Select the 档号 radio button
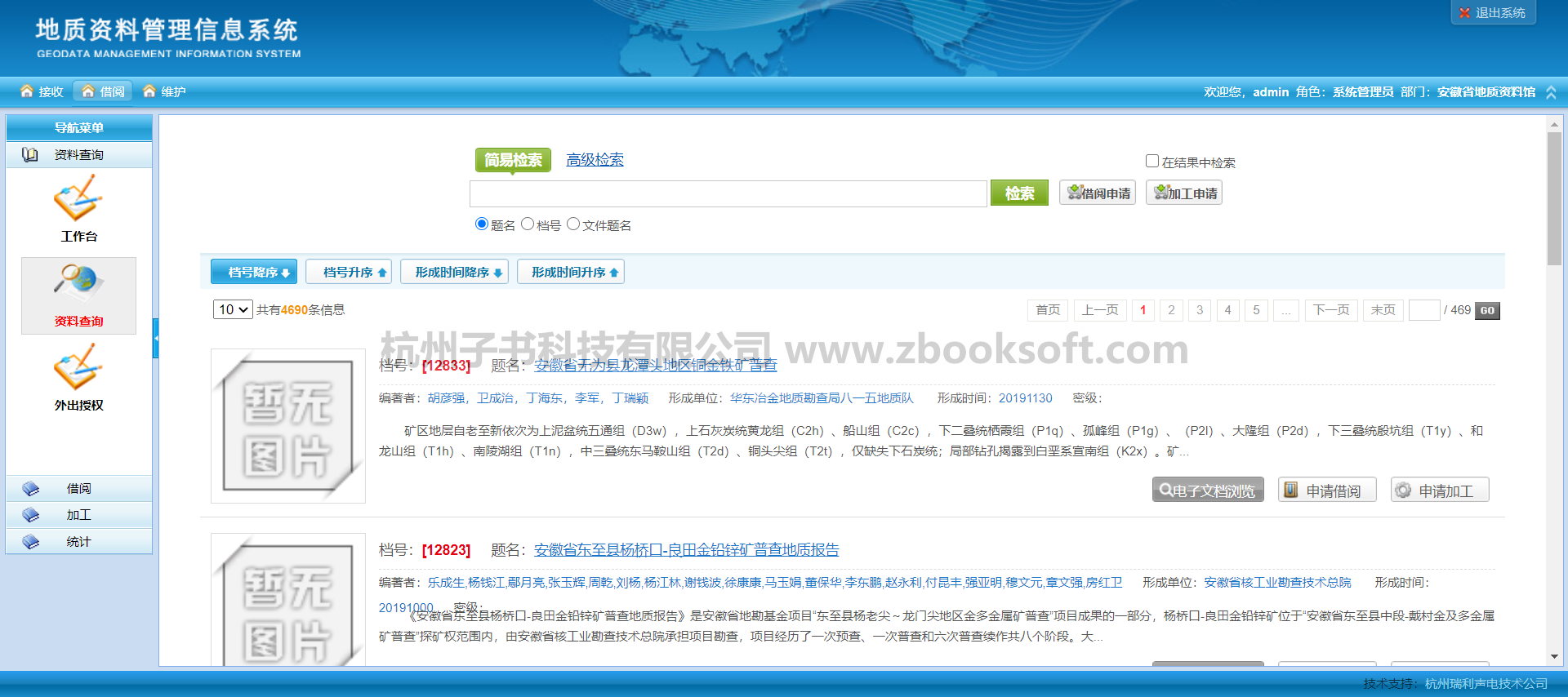 tap(528, 224)
